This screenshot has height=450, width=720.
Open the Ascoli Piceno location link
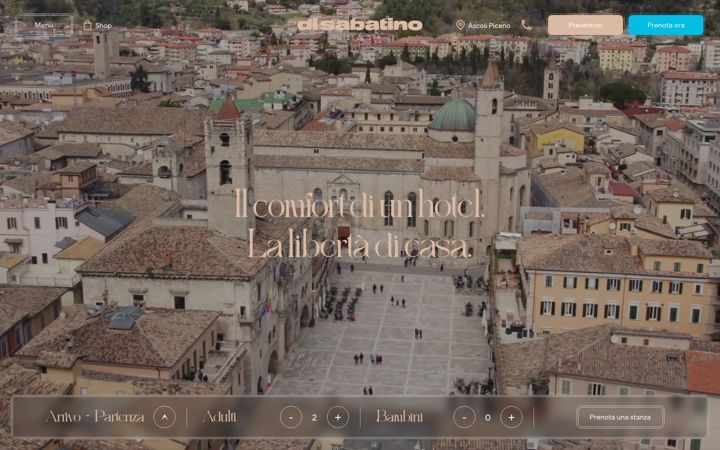click(489, 26)
